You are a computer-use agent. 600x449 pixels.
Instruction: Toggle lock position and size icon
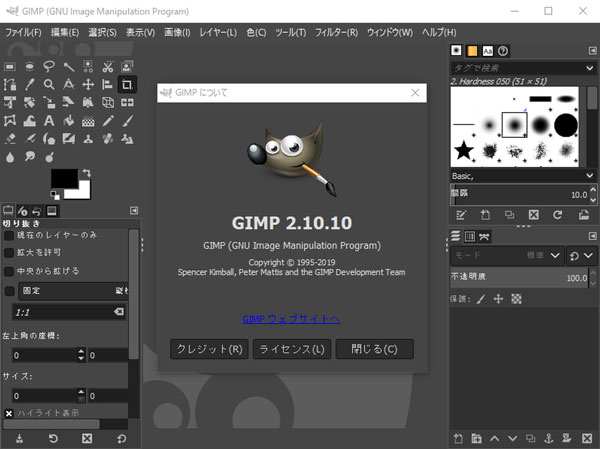(x=498, y=299)
